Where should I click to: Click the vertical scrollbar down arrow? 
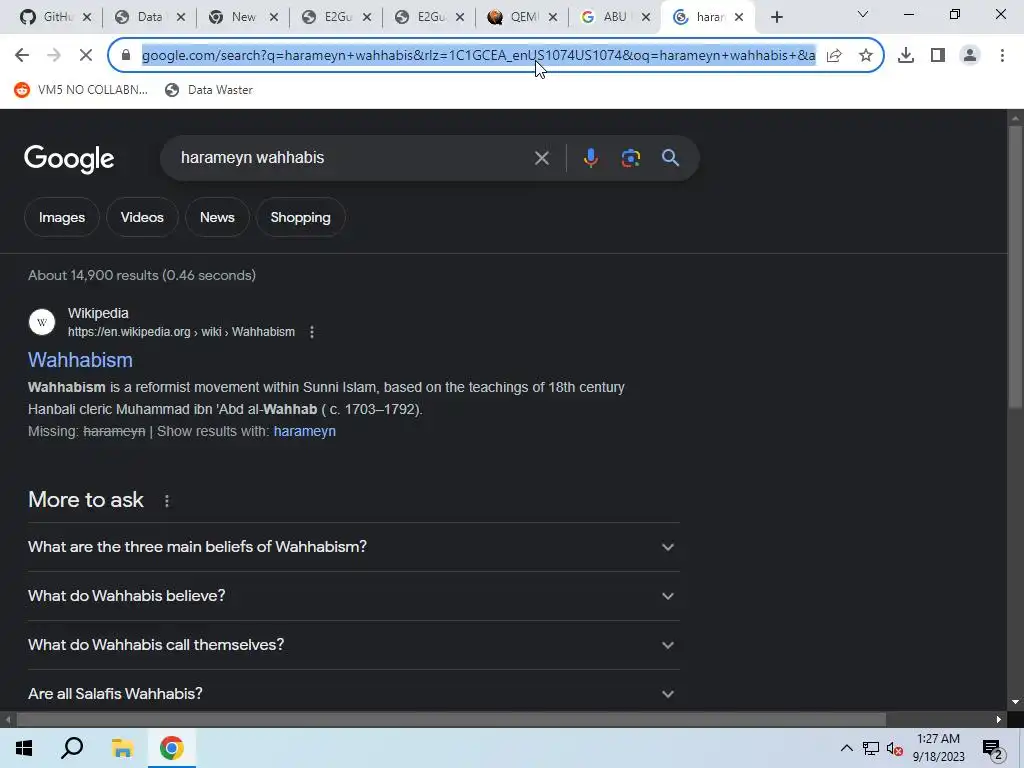click(x=1015, y=703)
